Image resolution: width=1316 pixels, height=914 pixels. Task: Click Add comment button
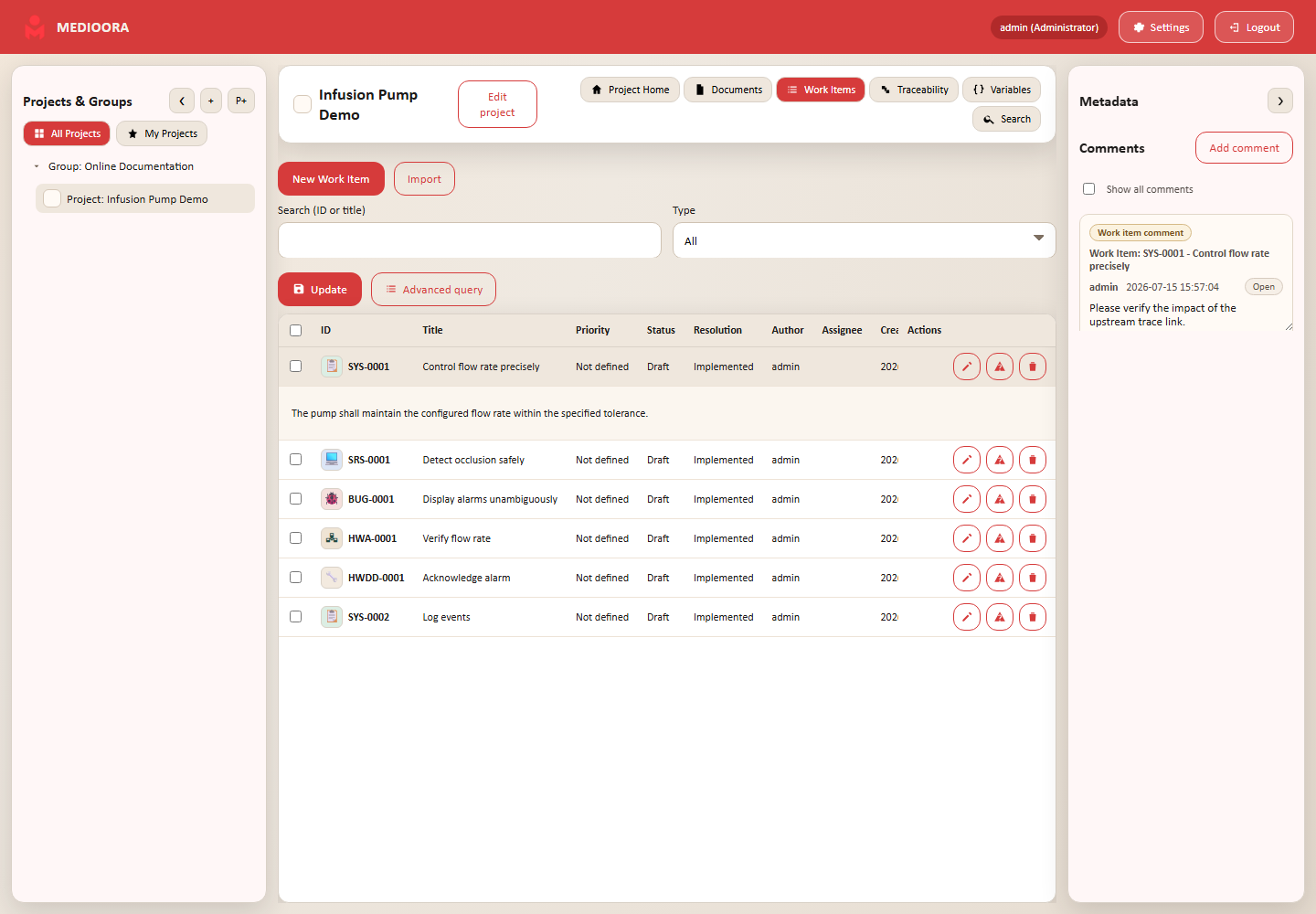pyautogui.click(x=1244, y=148)
